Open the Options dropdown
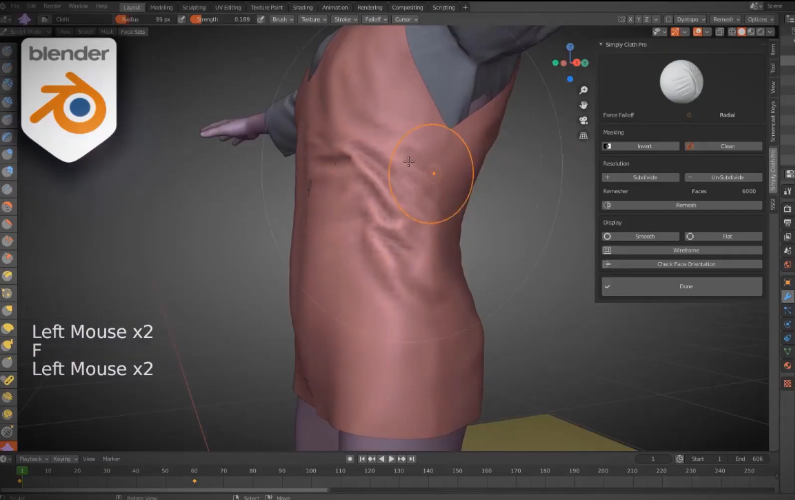The height and width of the screenshot is (500, 795). point(760,19)
